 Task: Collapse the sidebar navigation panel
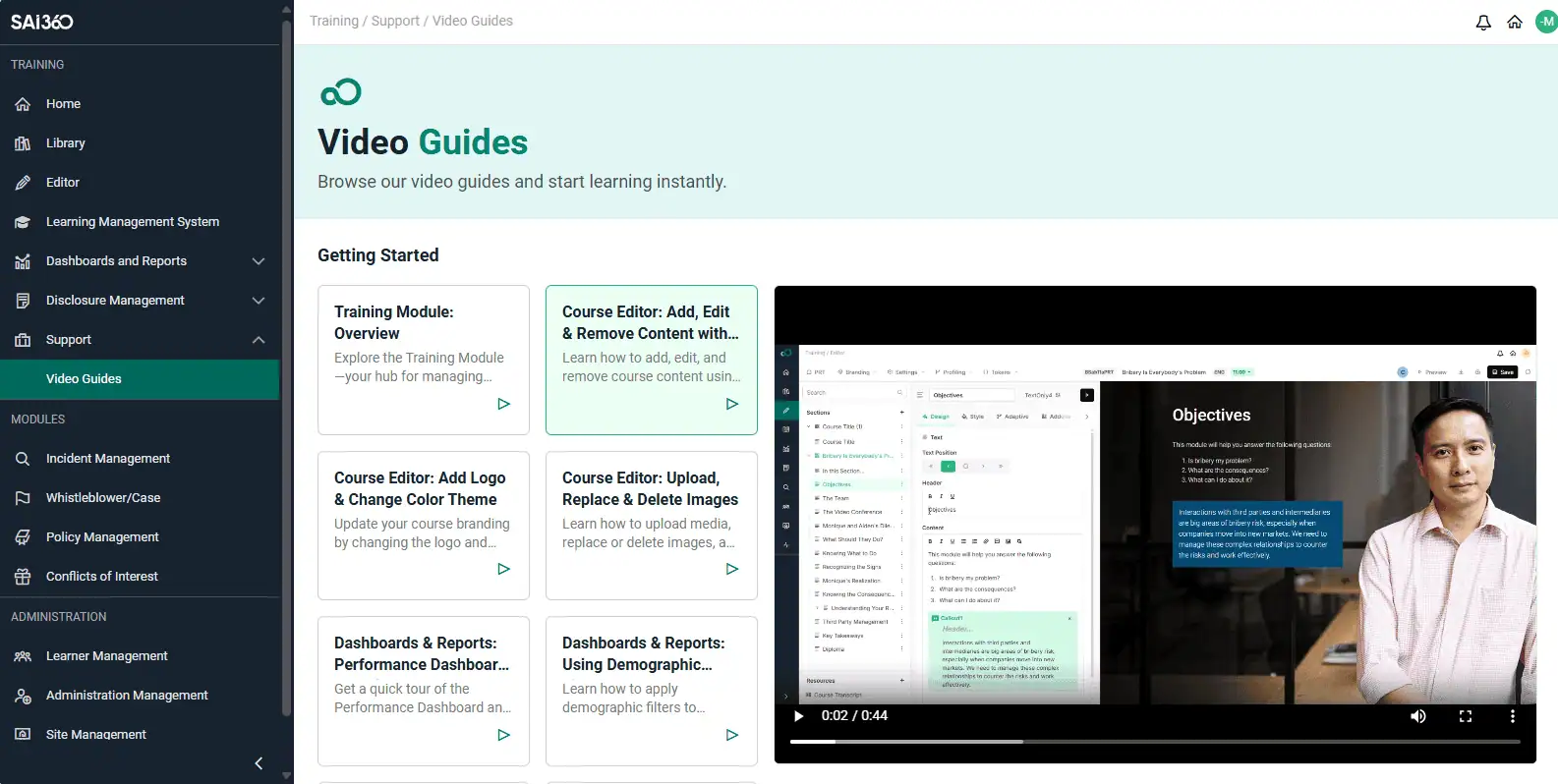(x=259, y=763)
